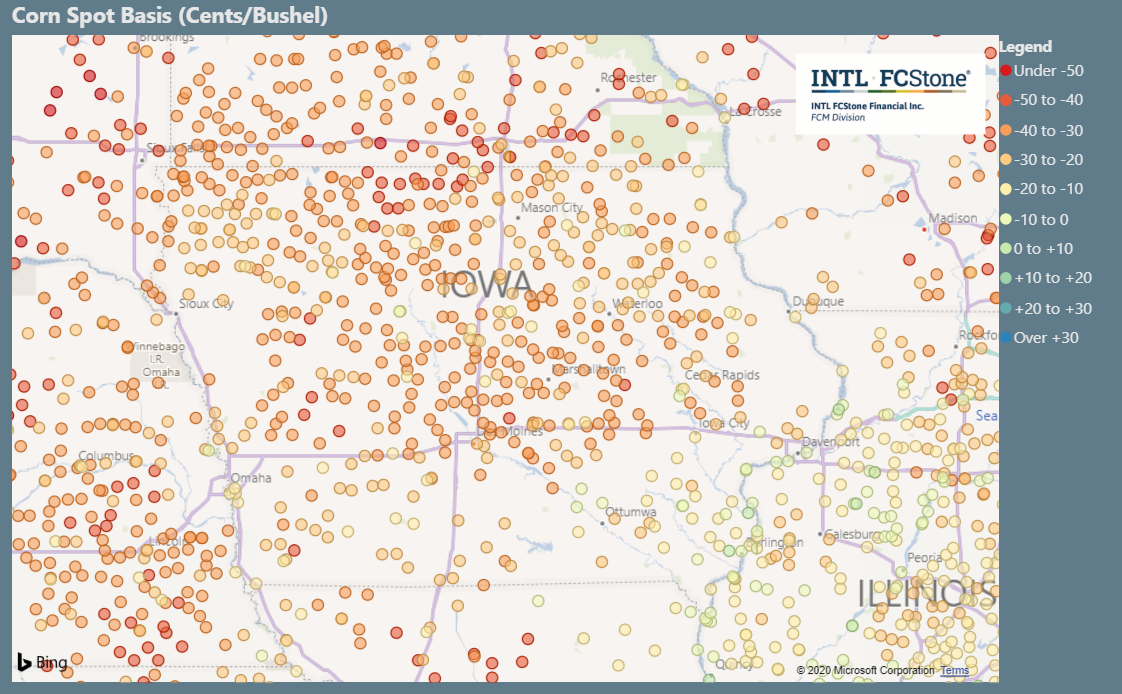The image size is (1122, 694).
Task: Click the 'Peoria' map label
Action: 924,557
